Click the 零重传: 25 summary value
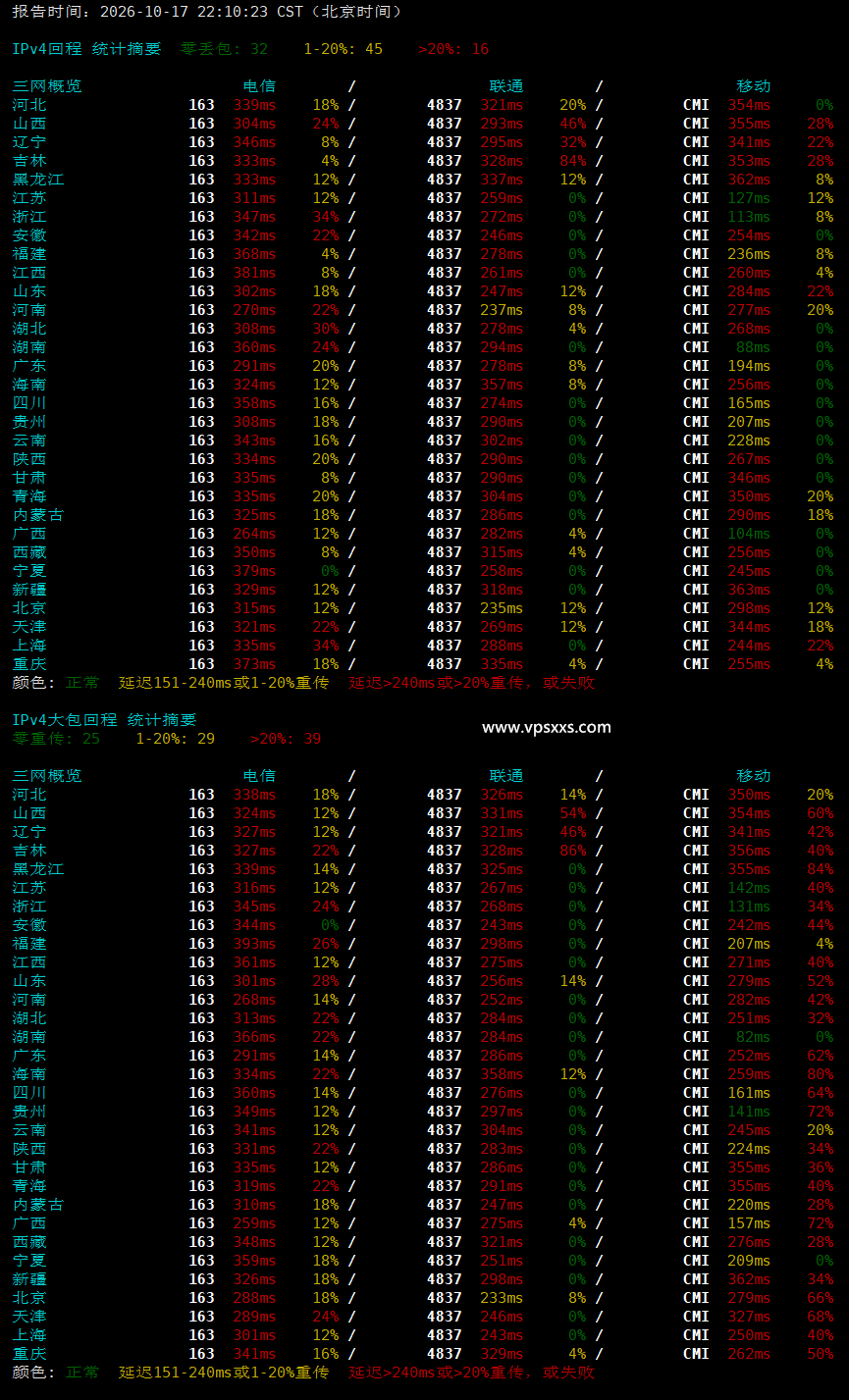Viewport: 849px width, 1400px height. click(x=56, y=739)
